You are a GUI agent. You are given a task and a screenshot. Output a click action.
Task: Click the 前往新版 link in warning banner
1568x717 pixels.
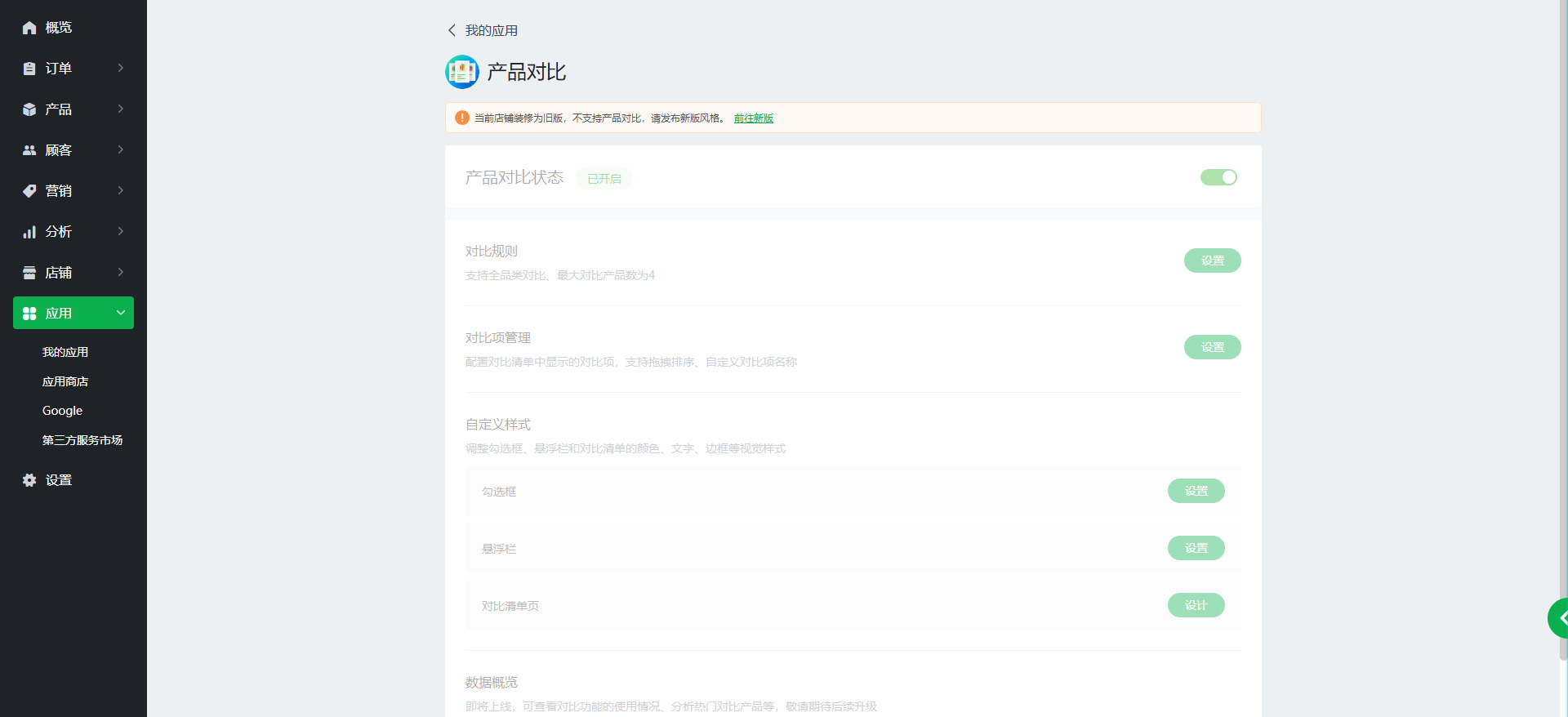coord(753,118)
